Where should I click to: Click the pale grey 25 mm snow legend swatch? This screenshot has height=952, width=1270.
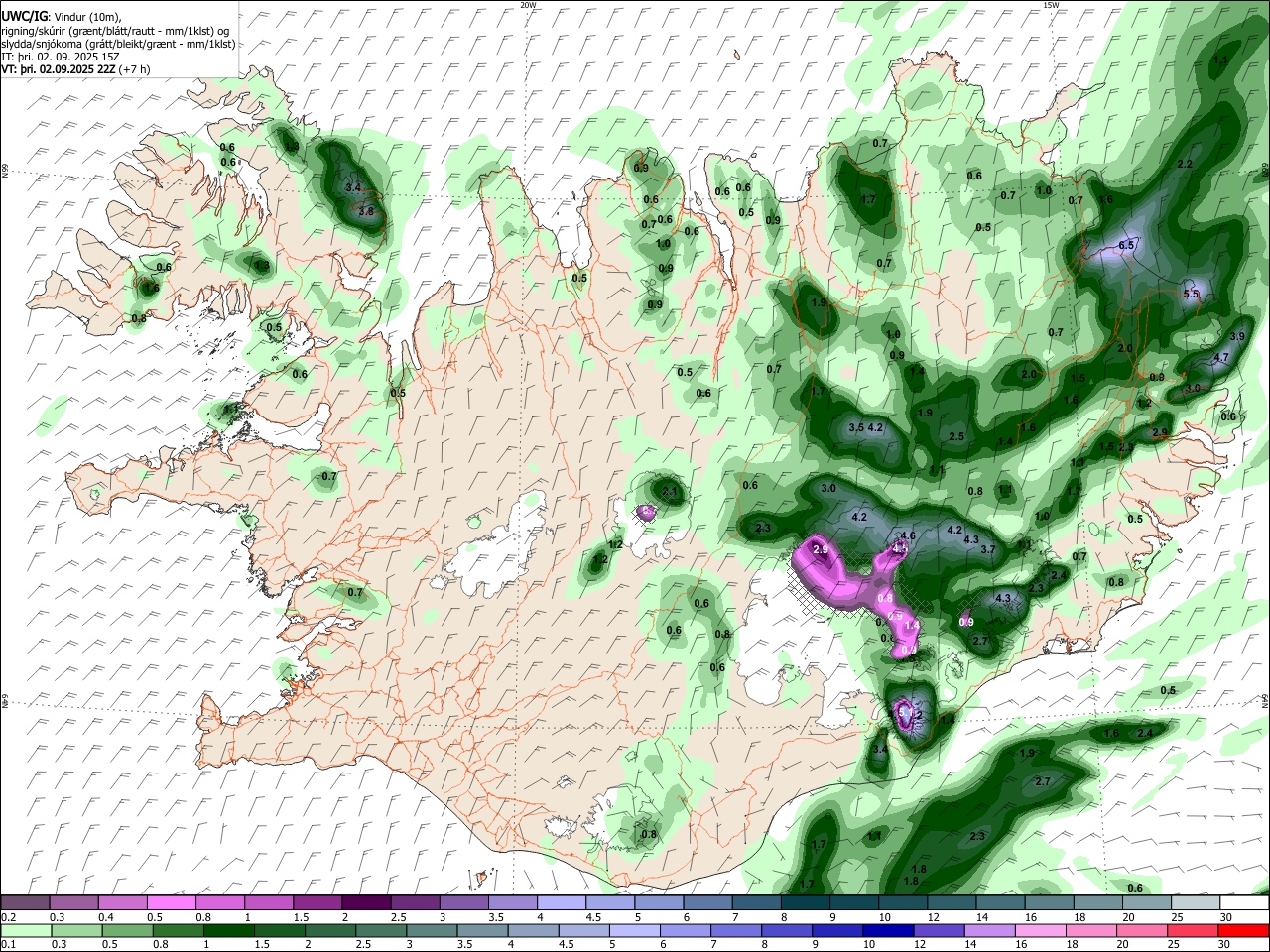[1196, 902]
